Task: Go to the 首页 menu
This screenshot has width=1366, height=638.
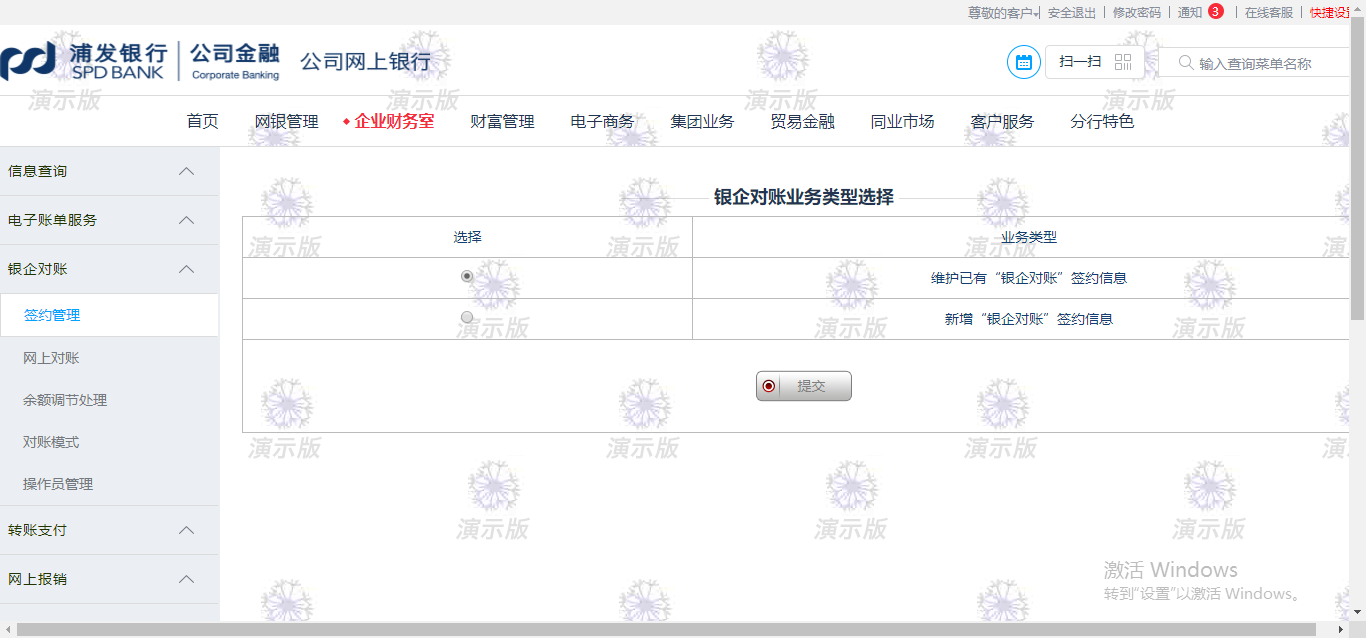Action: (x=203, y=122)
